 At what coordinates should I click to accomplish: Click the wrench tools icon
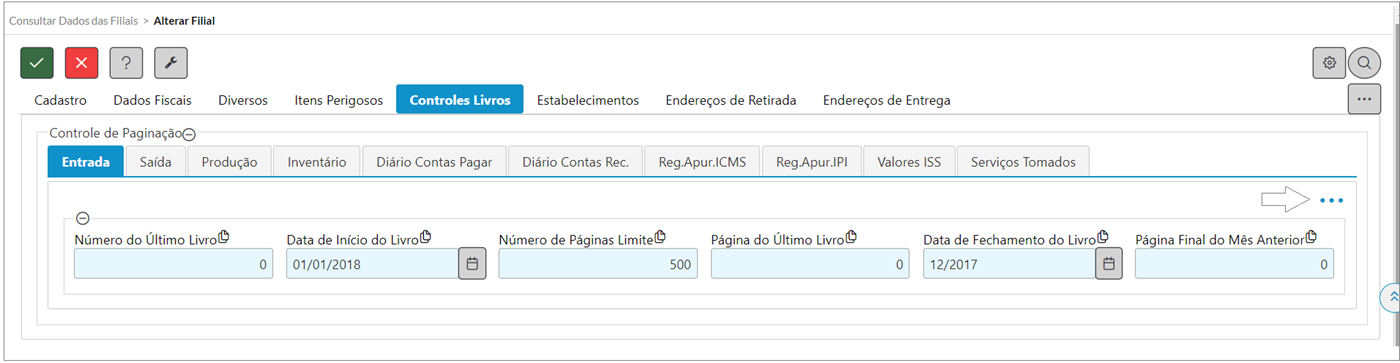pyautogui.click(x=171, y=62)
